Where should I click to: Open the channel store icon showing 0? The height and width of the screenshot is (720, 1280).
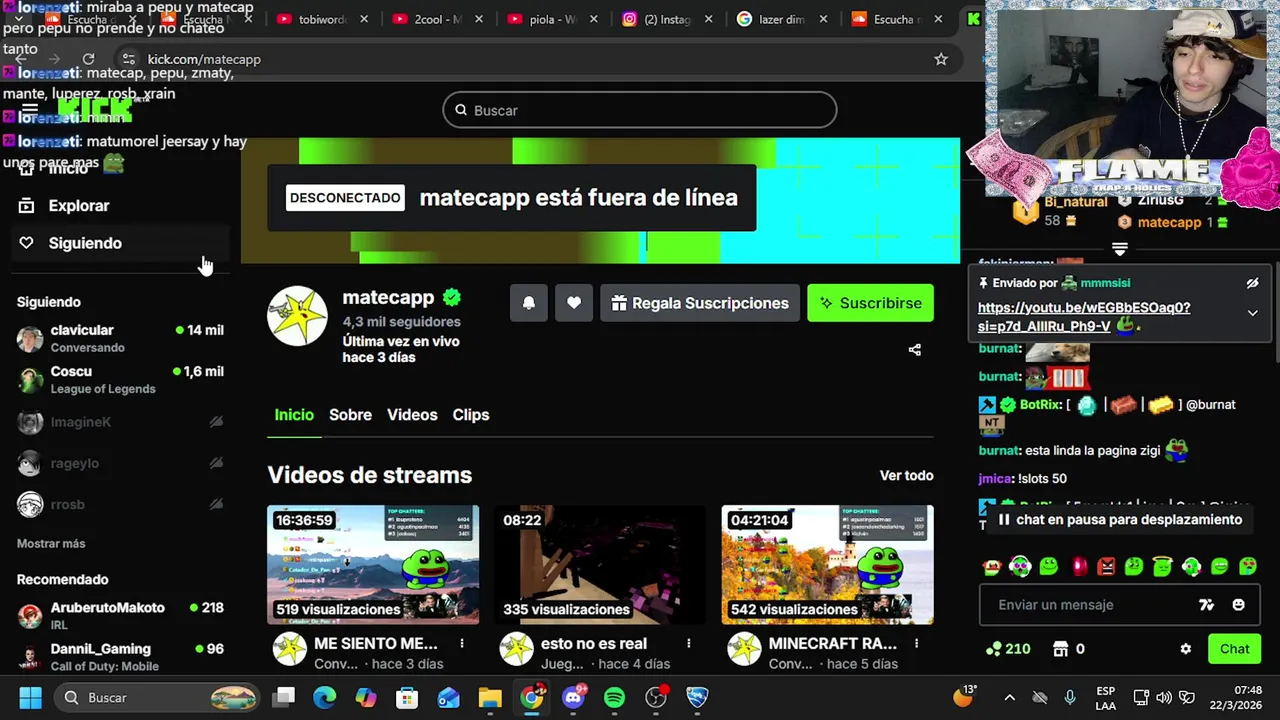(1068, 649)
